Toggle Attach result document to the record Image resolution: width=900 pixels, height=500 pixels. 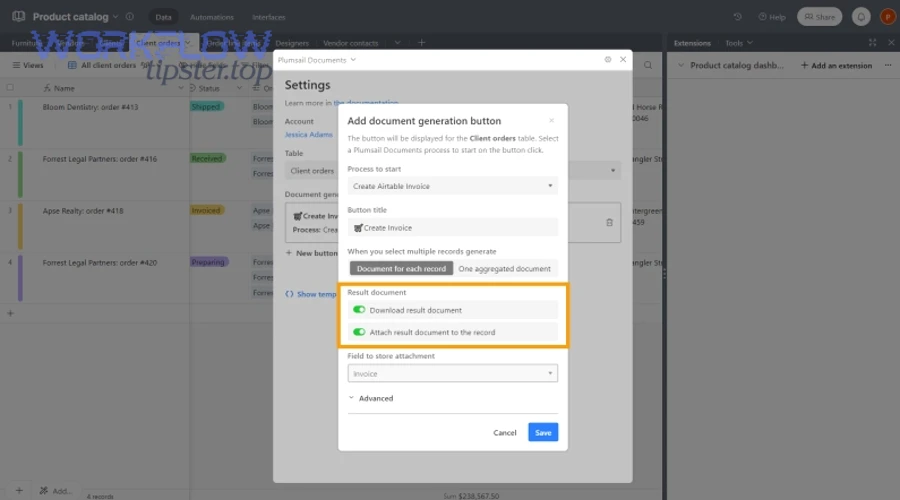point(359,332)
